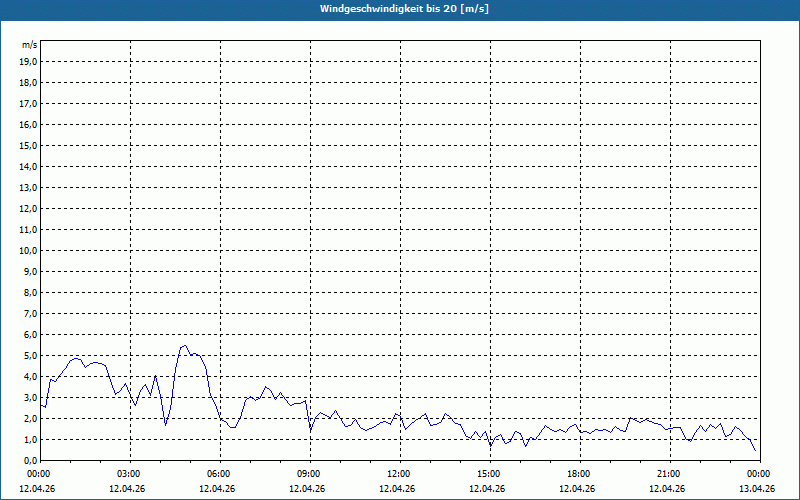Select the "12.04.26" date under 09:00
Screen dimensions: 800x500
307,489
